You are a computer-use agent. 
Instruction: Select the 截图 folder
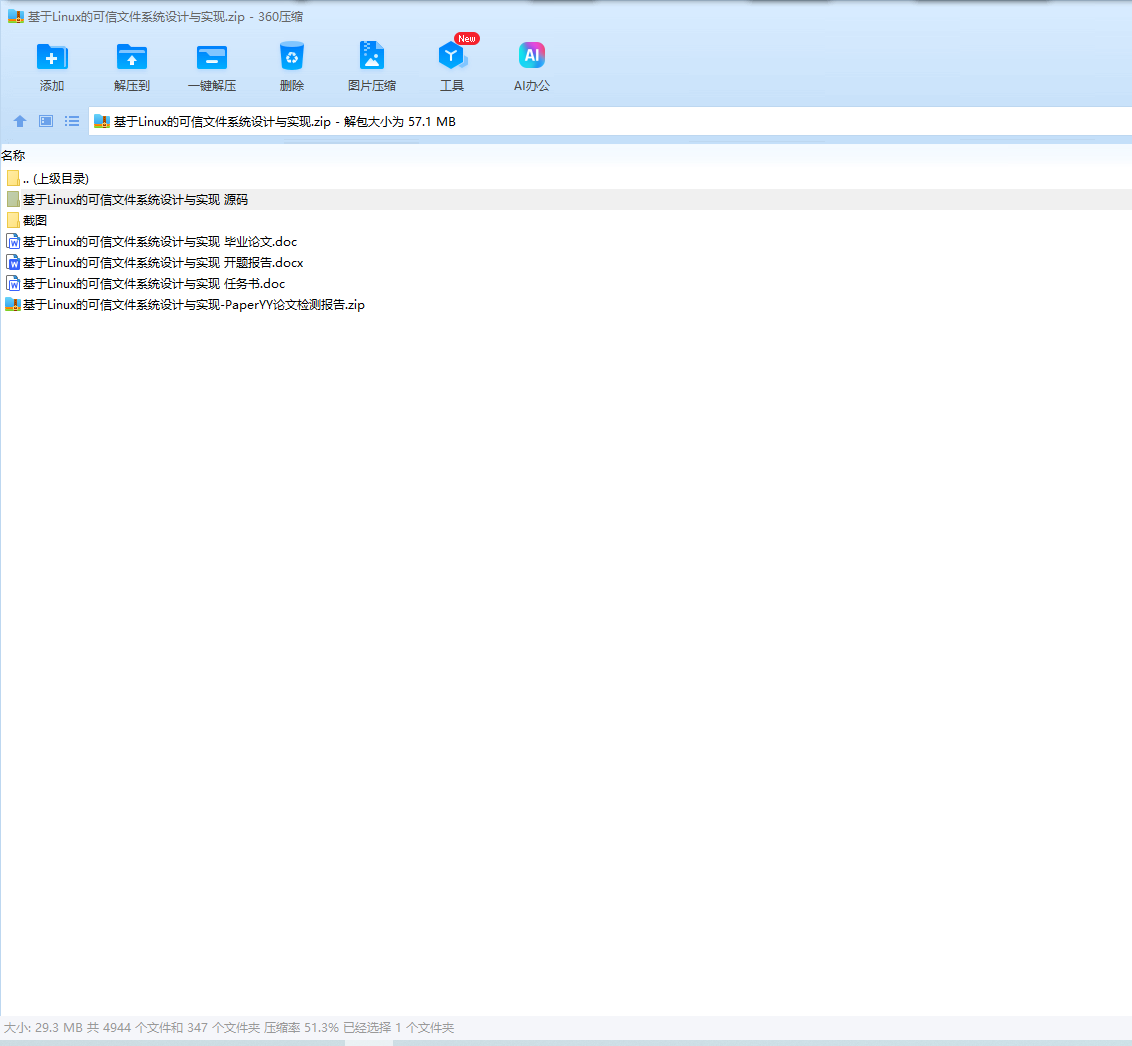coord(566,220)
